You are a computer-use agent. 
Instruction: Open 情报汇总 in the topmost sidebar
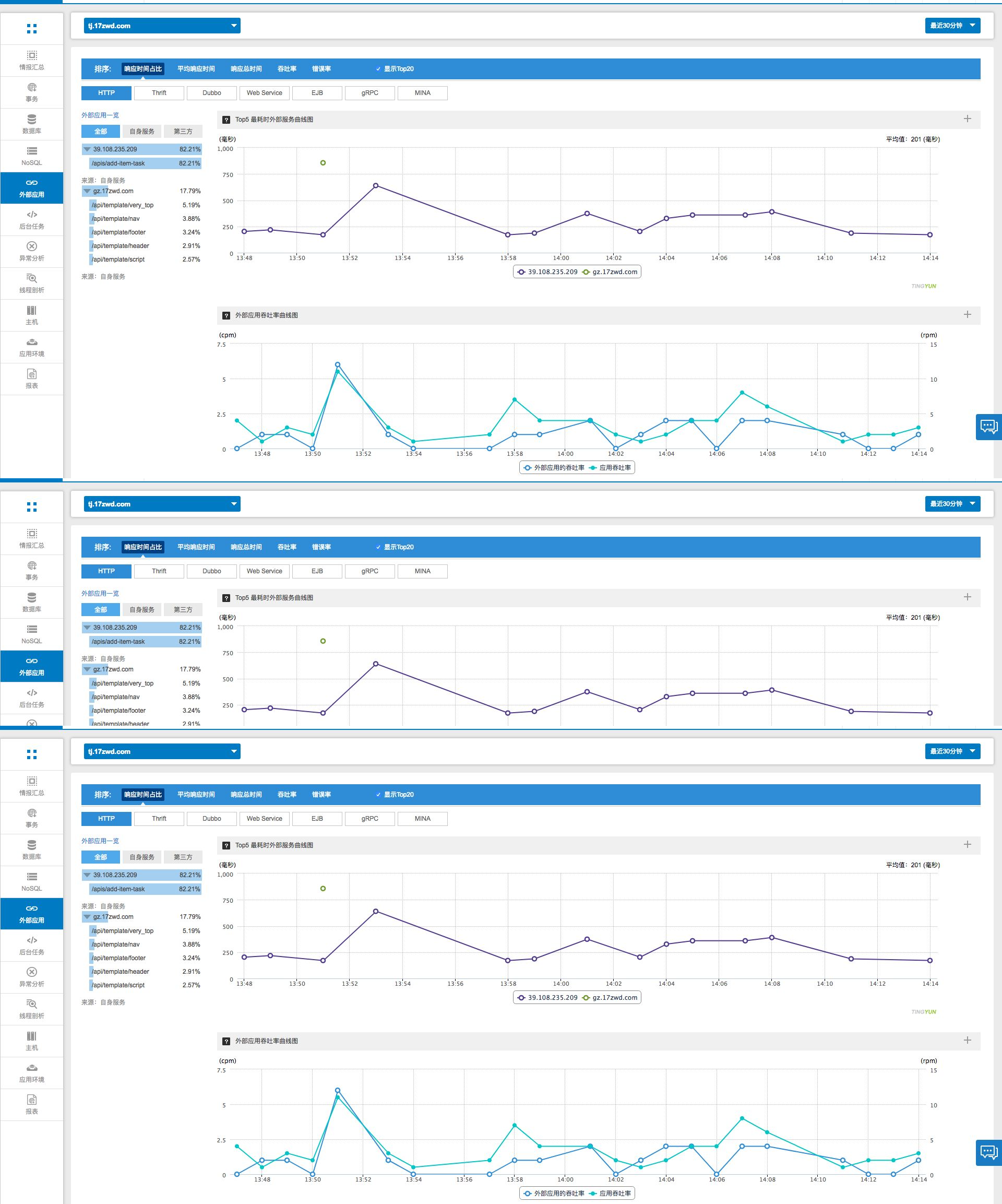(x=31, y=60)
